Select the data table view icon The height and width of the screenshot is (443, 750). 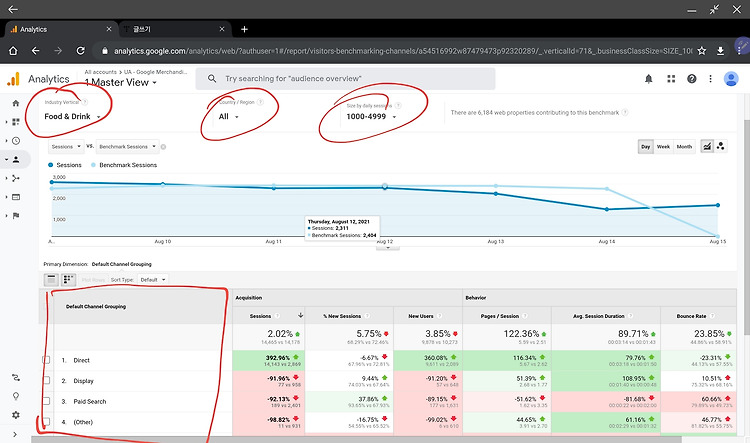[x=51, y=279]
